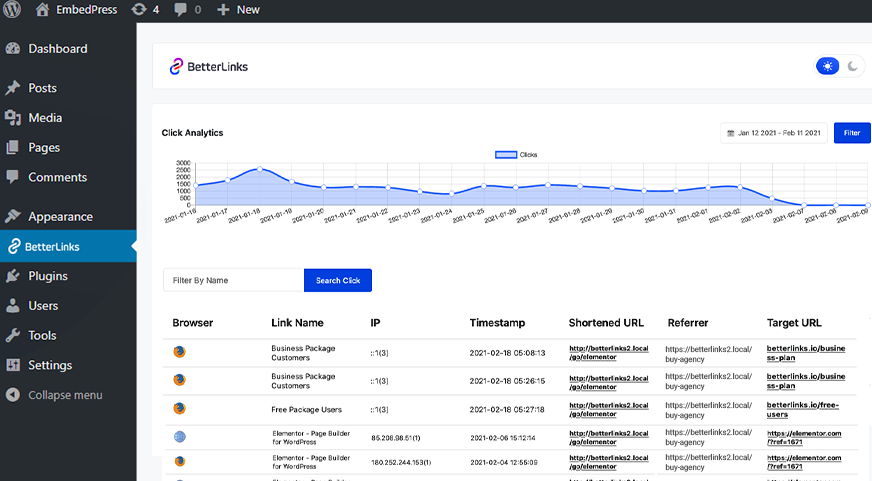Switch to light mode sun toggle
Image resolution: width=872 pixels, height=481 pixels.
pyautogui.click(x=828, y=66)
